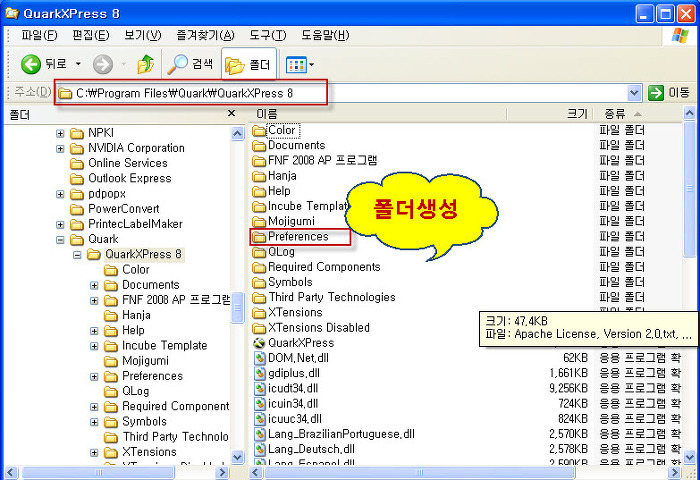Click the forward navigation arrow
Image resolution: width=700 pixels, height=480 pixels.
pos(103,64)
